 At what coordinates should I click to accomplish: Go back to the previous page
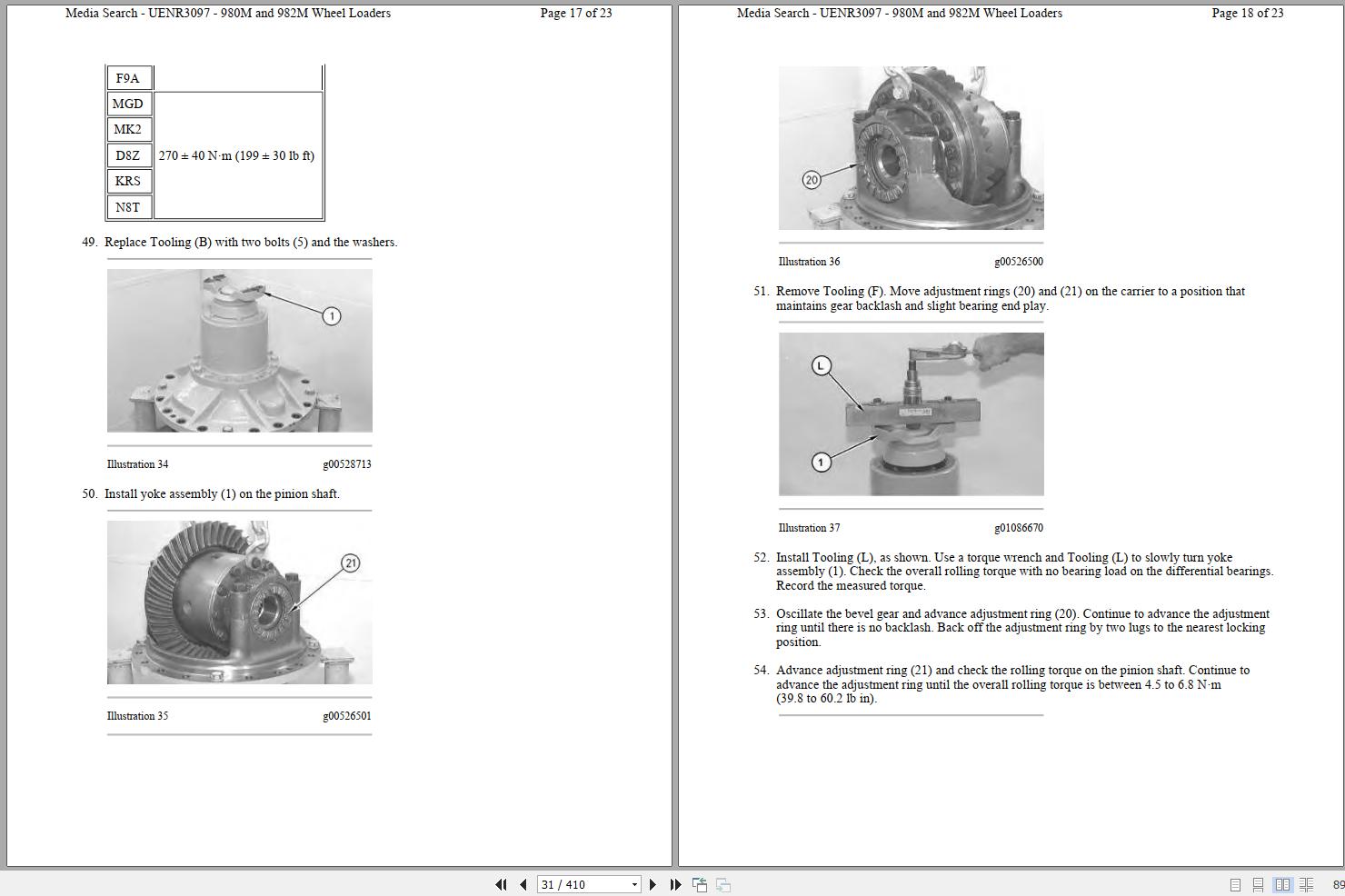point(521,883)
